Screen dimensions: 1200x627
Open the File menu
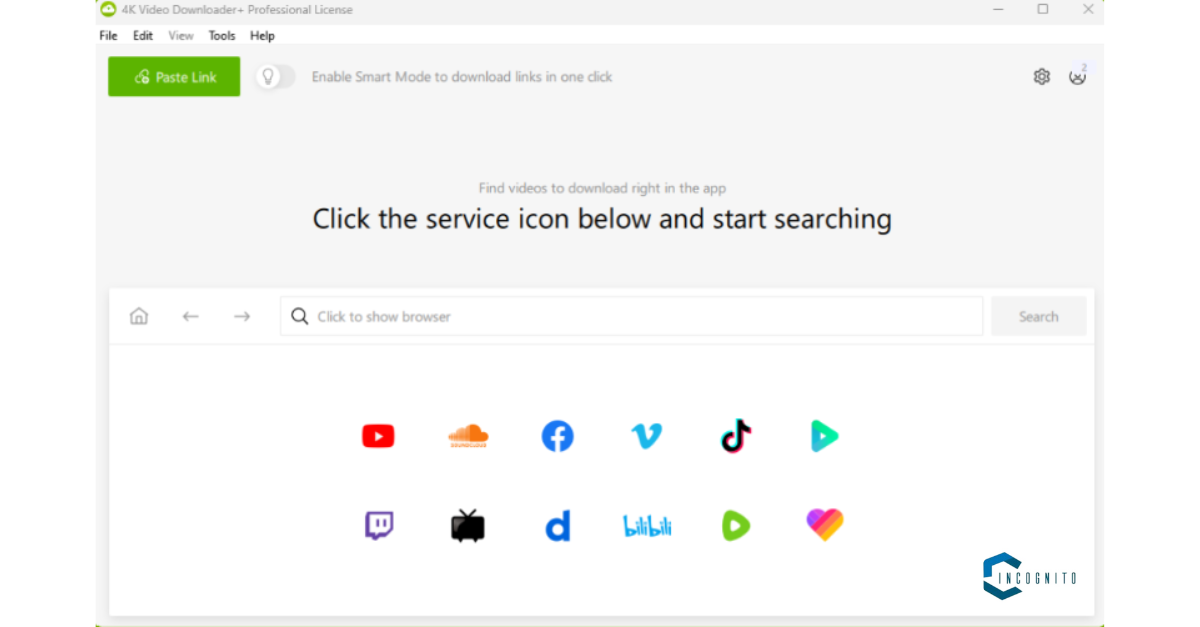point(108,35)
